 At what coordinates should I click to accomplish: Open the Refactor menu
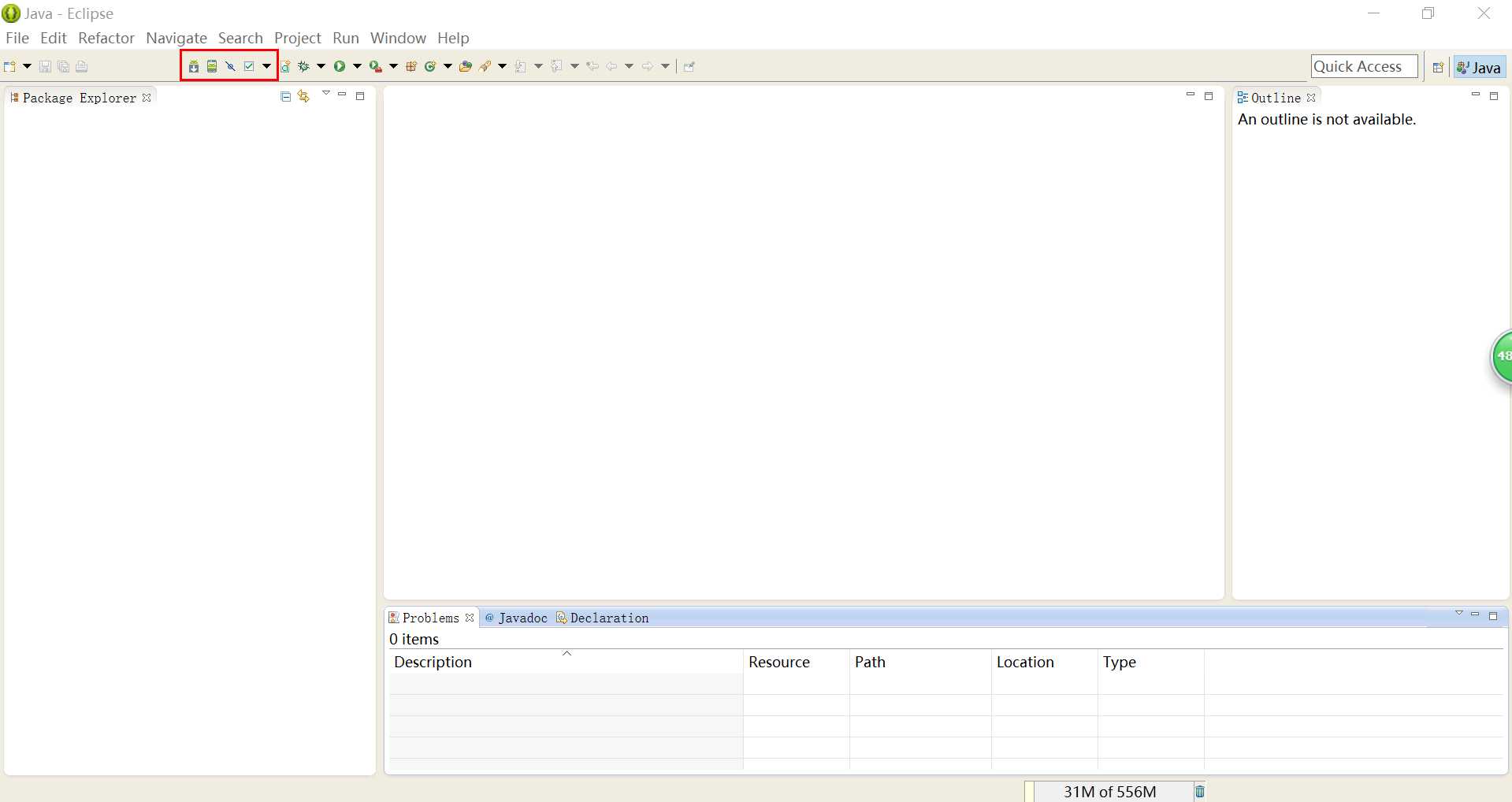106,38
